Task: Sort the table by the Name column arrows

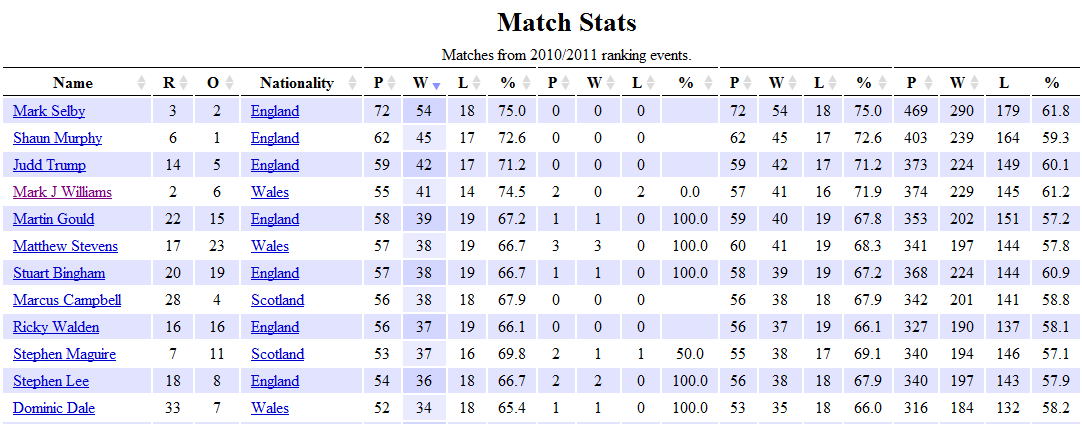Action: [141, 83]
